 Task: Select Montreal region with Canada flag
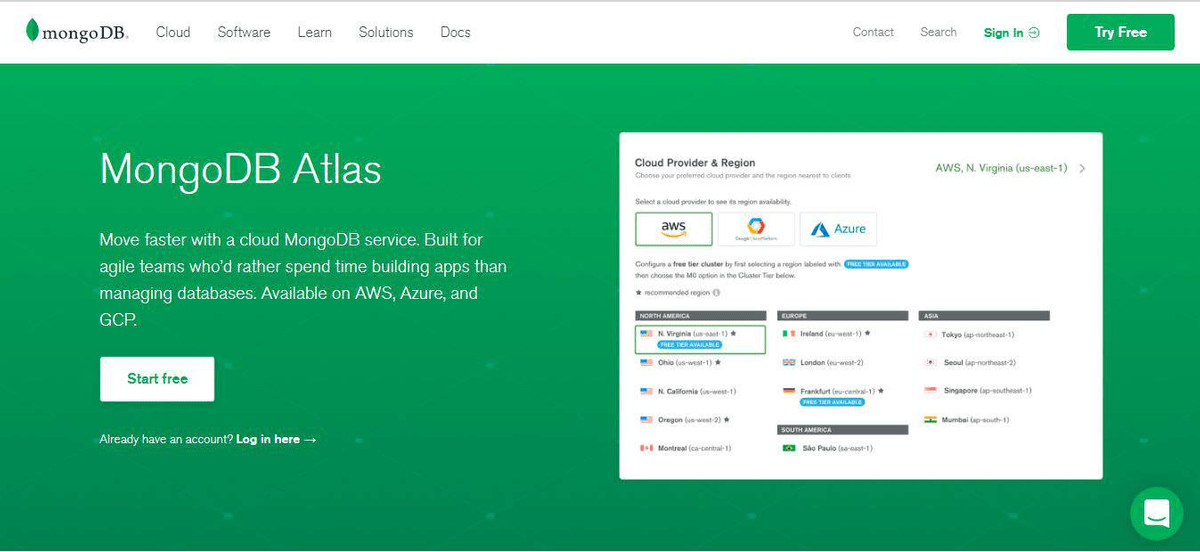click(x=686, y=448)
